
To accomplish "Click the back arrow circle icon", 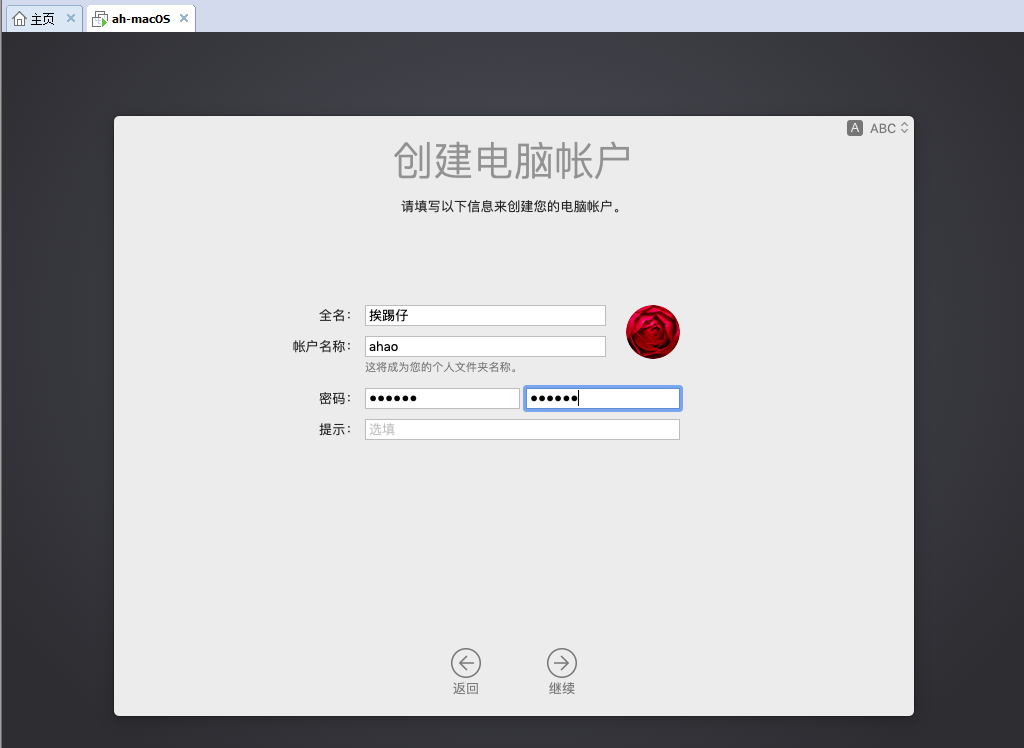I will click(466, 662).
